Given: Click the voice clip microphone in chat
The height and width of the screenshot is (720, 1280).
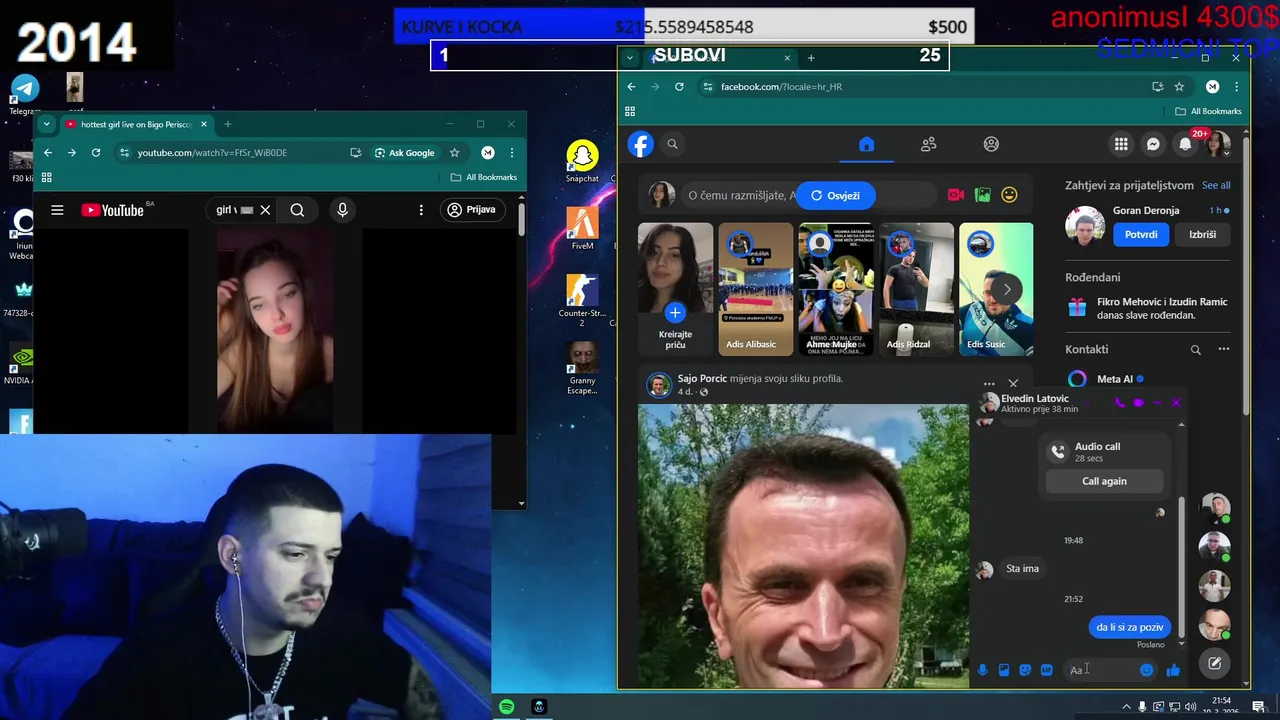Looking at the screenshot, I should tap(983, 670).
